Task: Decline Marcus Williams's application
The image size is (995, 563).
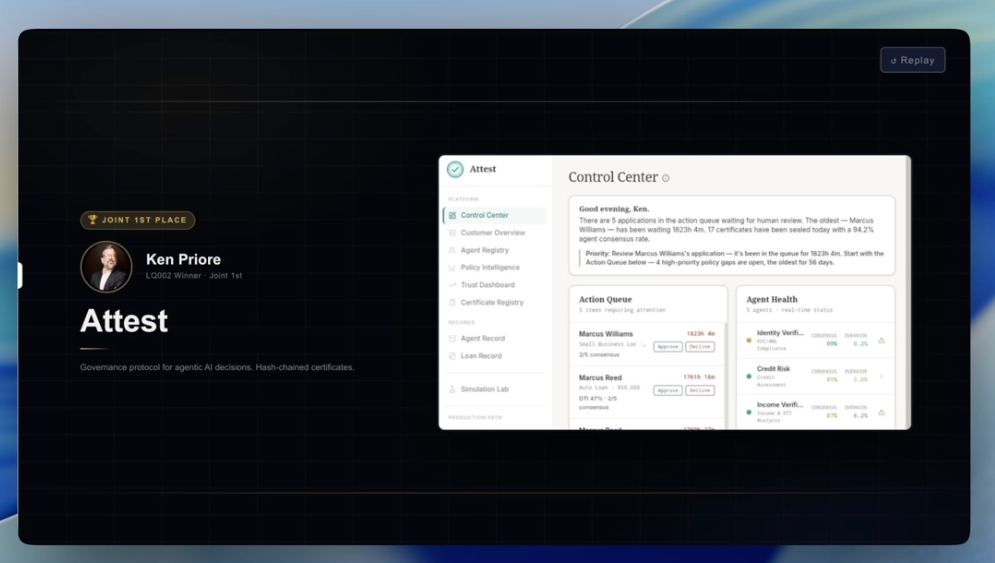Action: [700, 347]
